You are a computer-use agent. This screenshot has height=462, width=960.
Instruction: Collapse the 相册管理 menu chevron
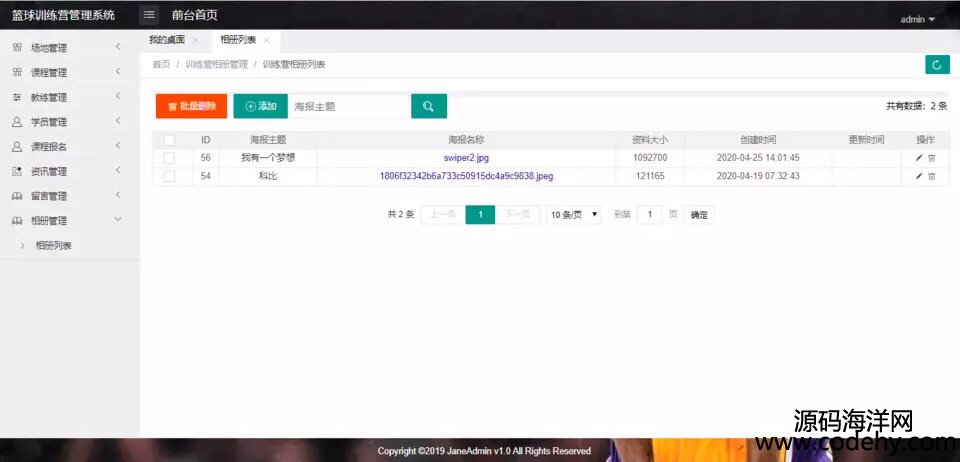click(118, 220)
